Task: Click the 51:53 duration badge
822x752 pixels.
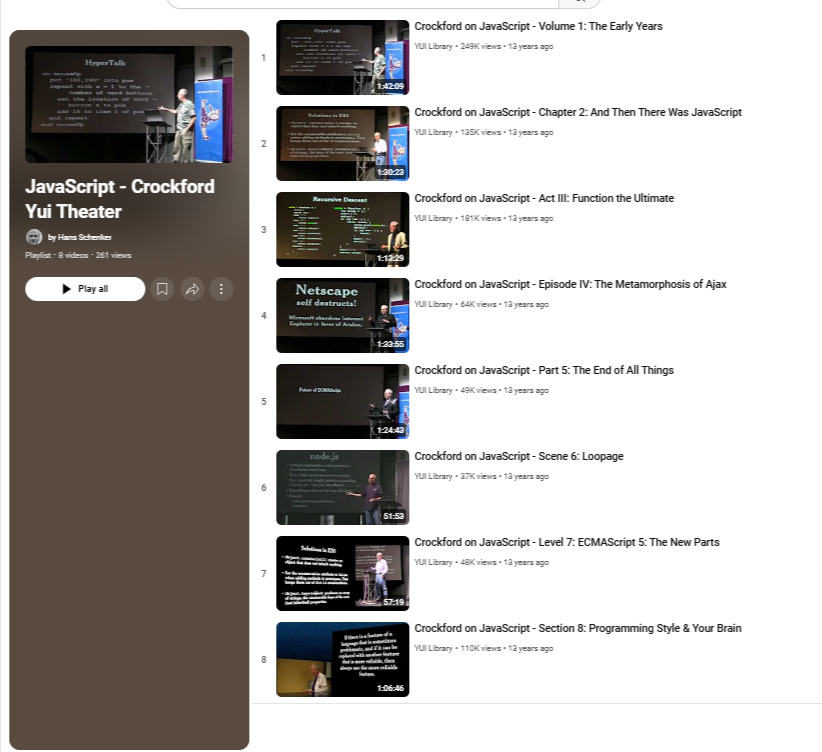Action: click(393, 516)
